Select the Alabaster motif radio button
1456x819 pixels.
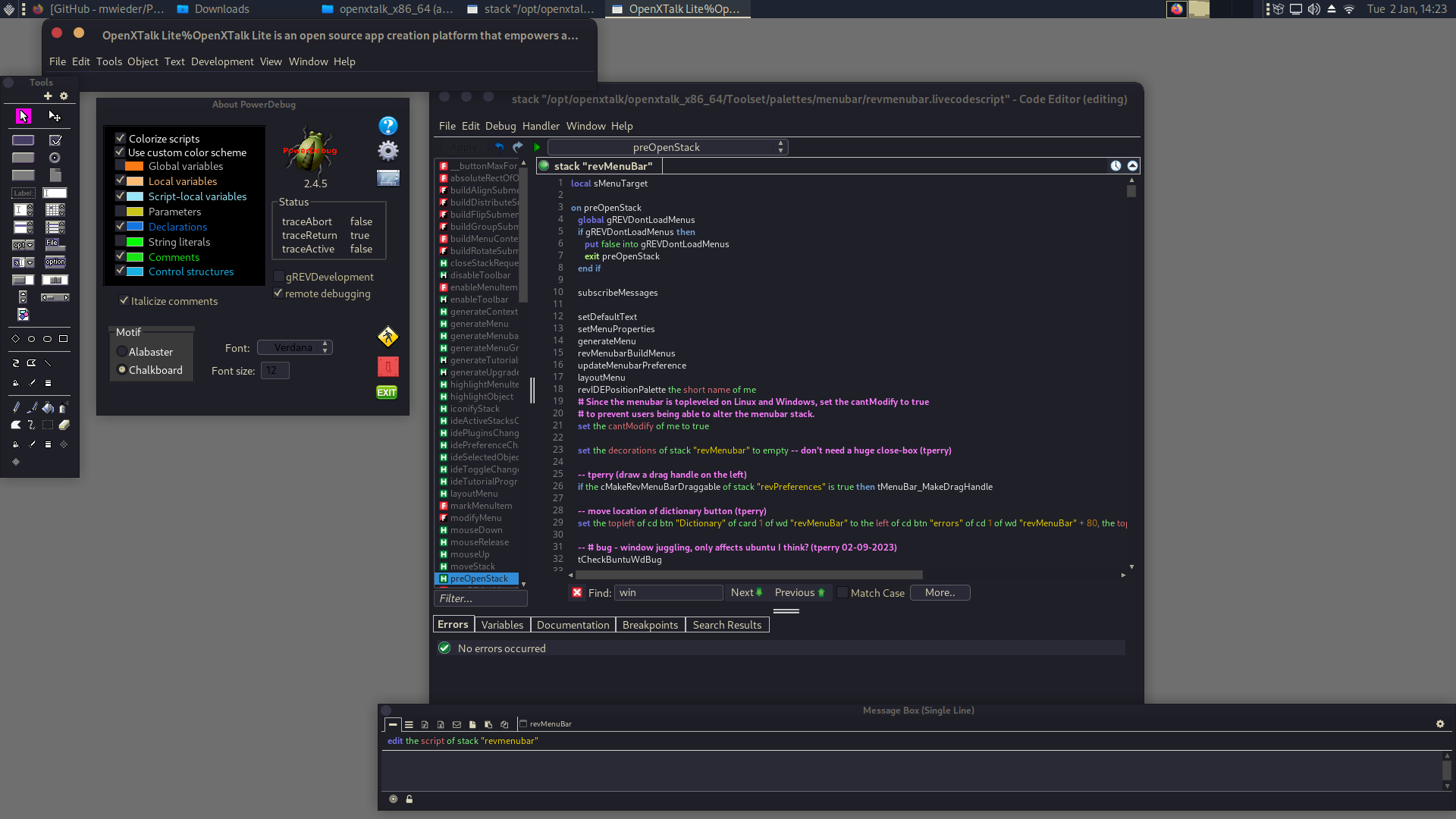tap(121, 352)
